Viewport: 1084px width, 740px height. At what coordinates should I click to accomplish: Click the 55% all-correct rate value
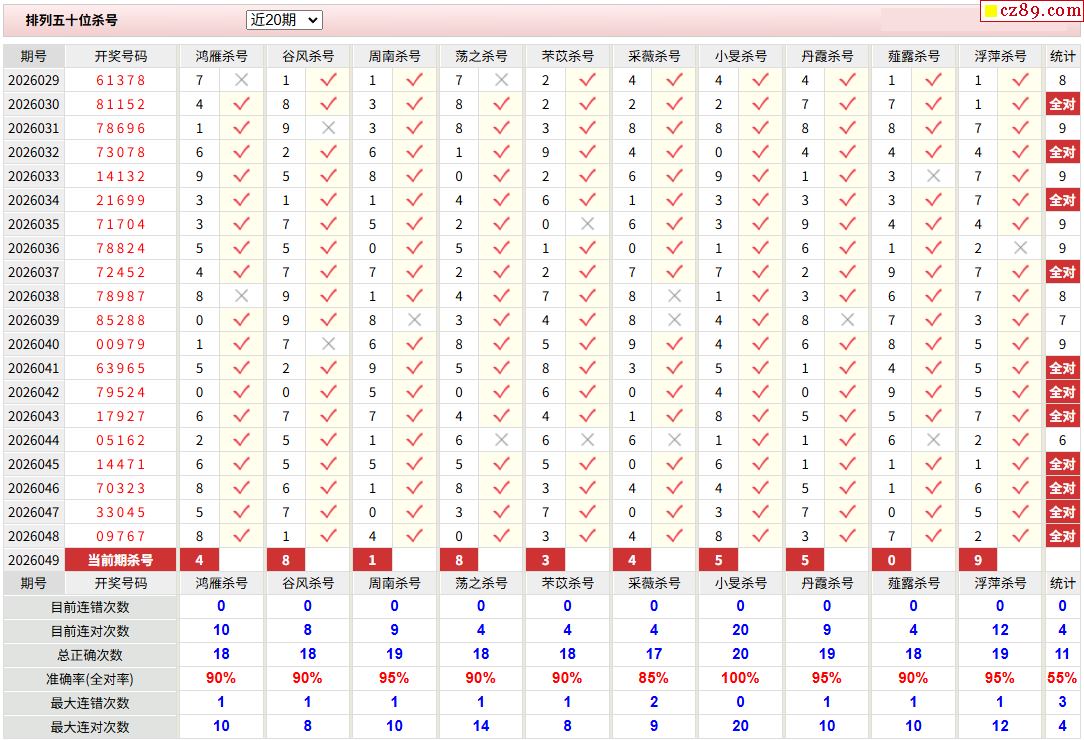pyautogui.click(x=1063, y=678)
